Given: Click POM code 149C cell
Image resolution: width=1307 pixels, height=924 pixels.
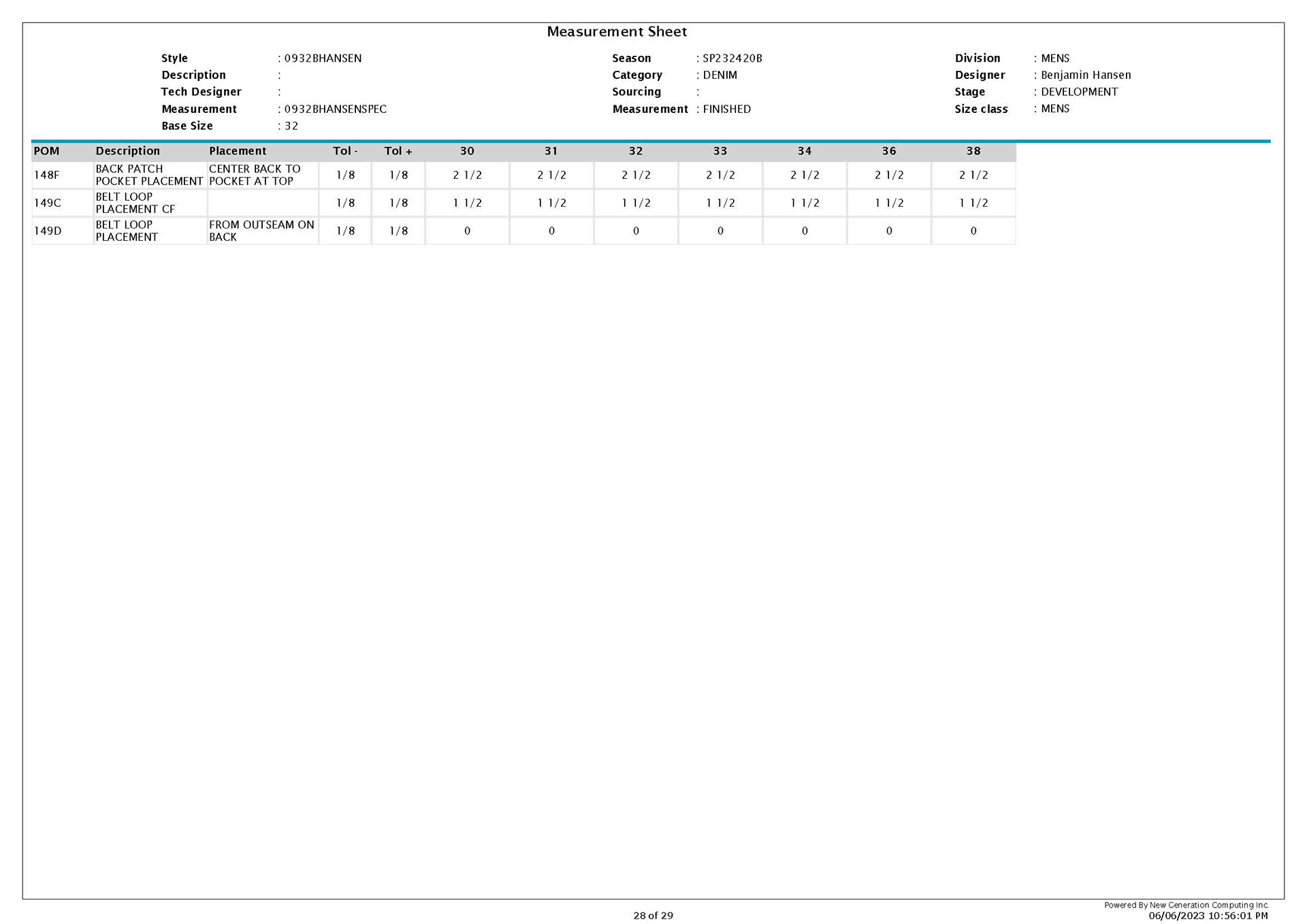Looking at the screenshot, I should click(x=48, y=203).
